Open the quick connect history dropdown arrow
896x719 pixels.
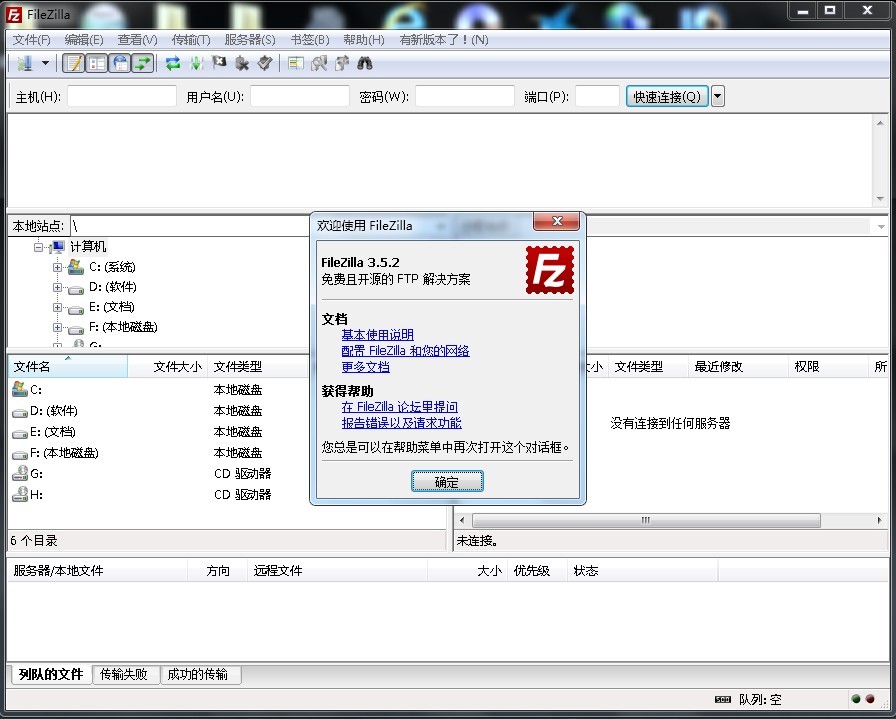(717, 97)
